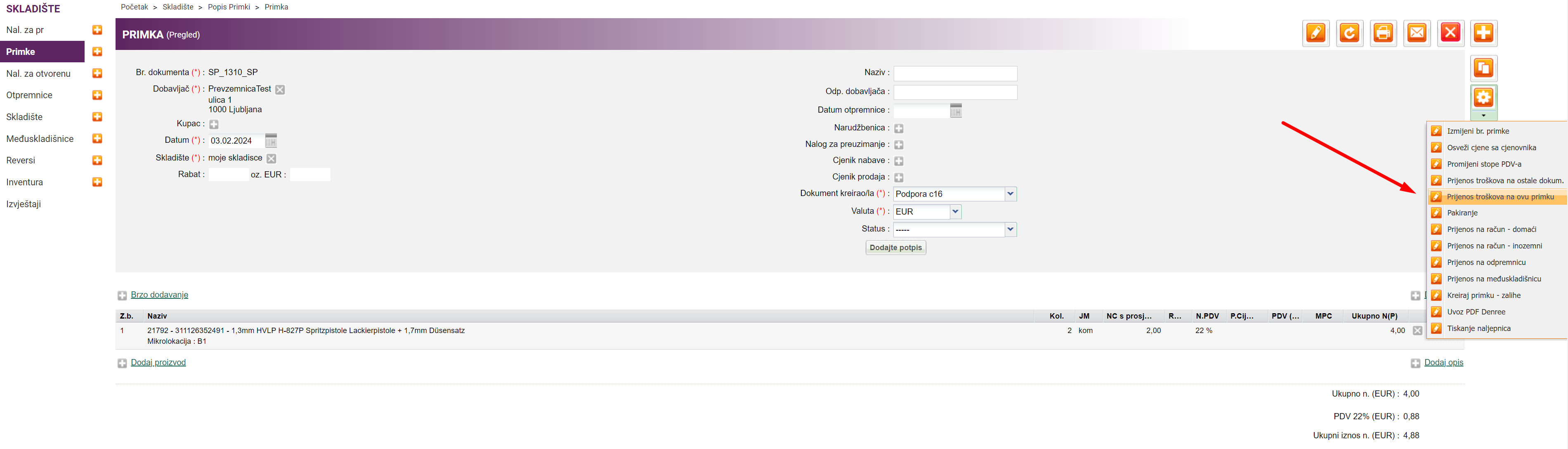
Task: Select Prijenos troškova na ovu primku
Action: click(1500, 197)
